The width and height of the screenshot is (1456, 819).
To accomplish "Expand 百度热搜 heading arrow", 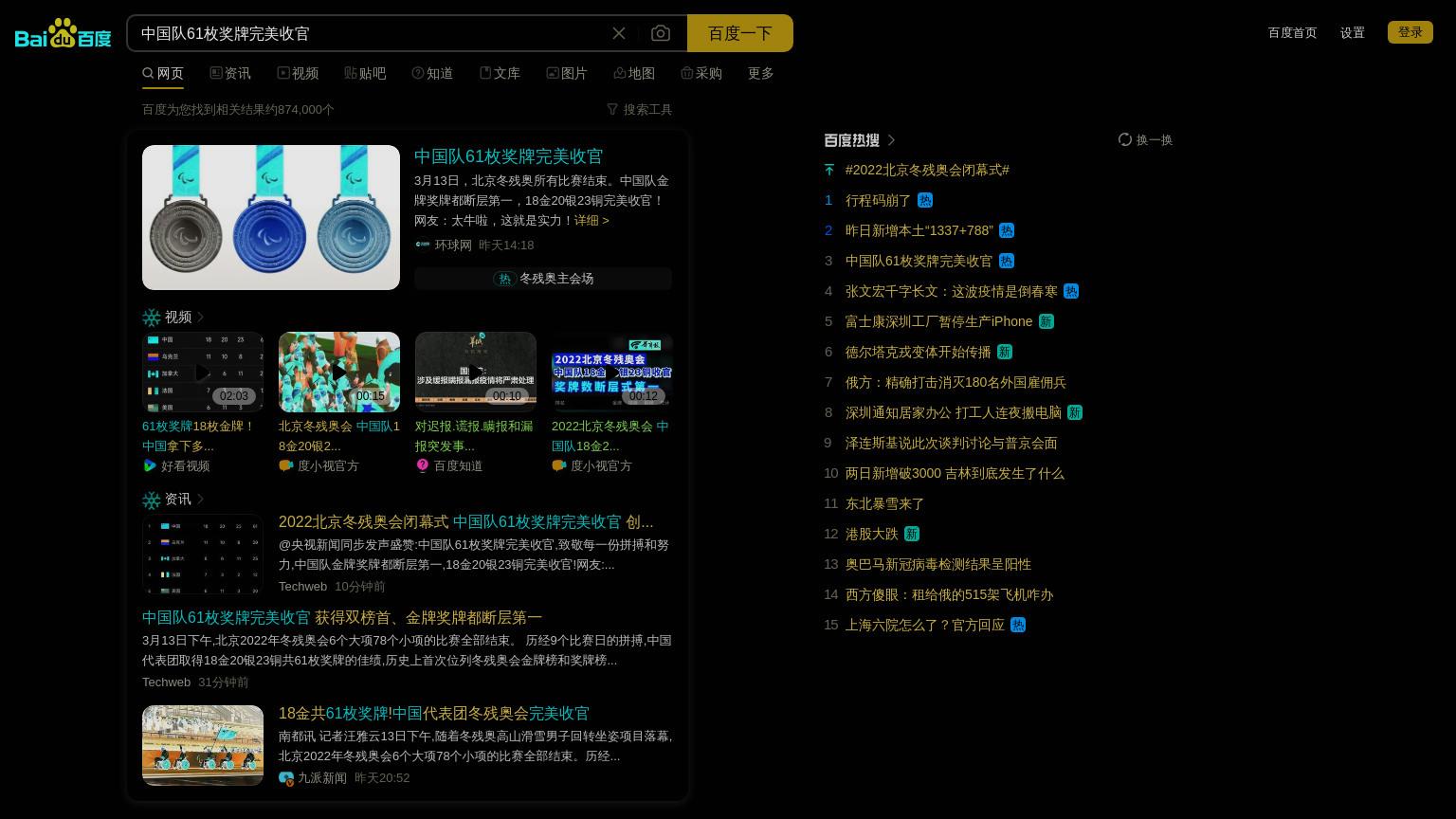I will coord(891,140).
